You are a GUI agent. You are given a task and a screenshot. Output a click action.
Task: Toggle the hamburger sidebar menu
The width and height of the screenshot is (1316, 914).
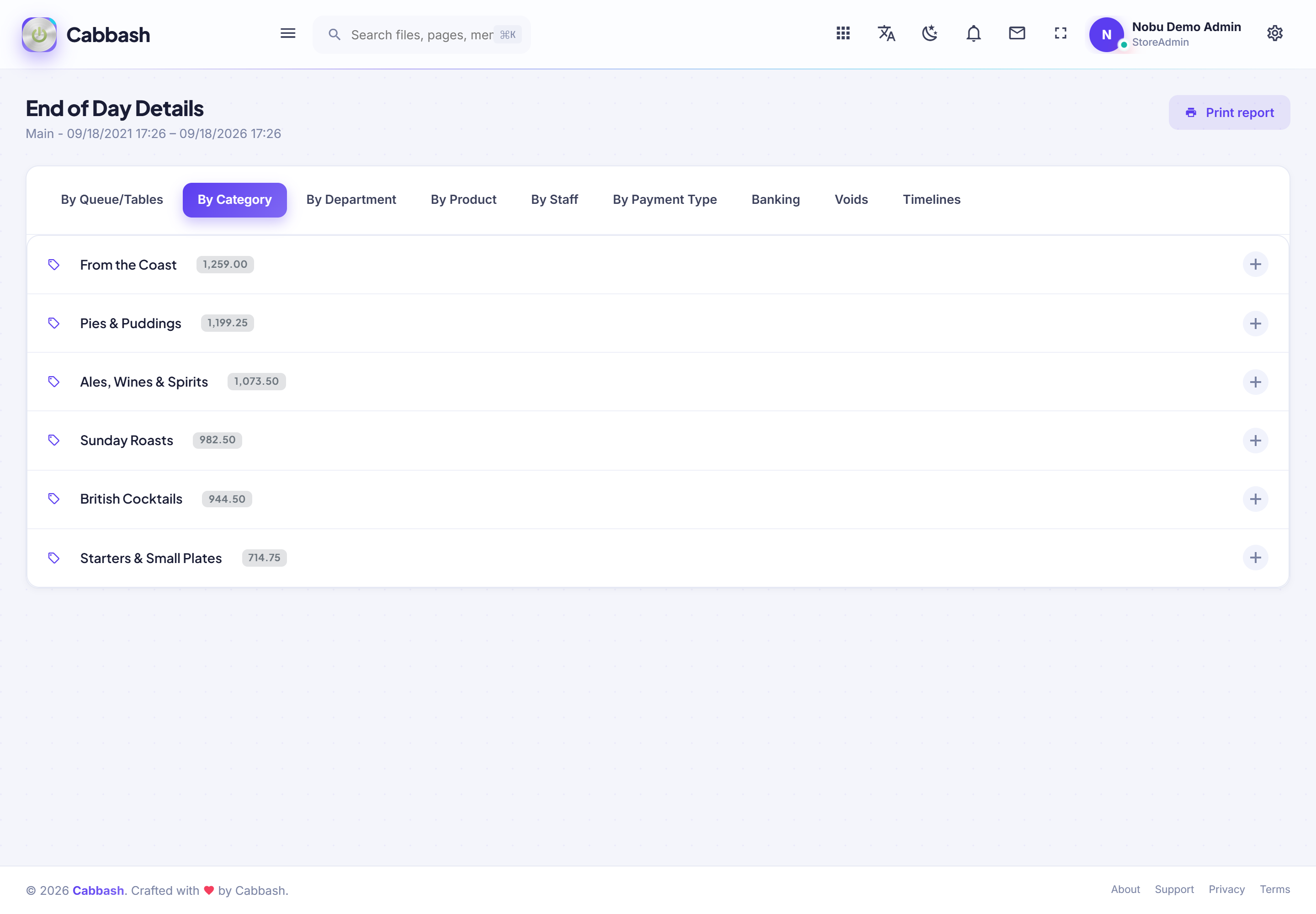coord(287,34)
